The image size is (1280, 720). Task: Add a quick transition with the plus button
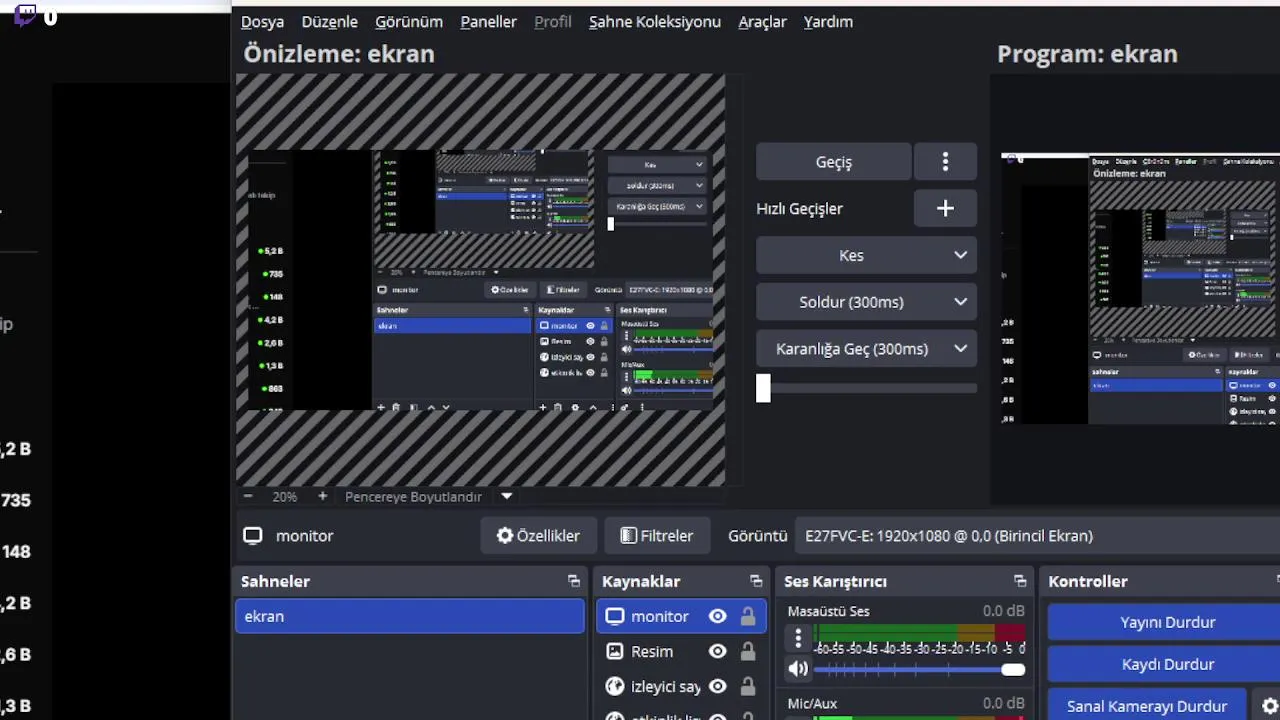click(x=945, y=208)
